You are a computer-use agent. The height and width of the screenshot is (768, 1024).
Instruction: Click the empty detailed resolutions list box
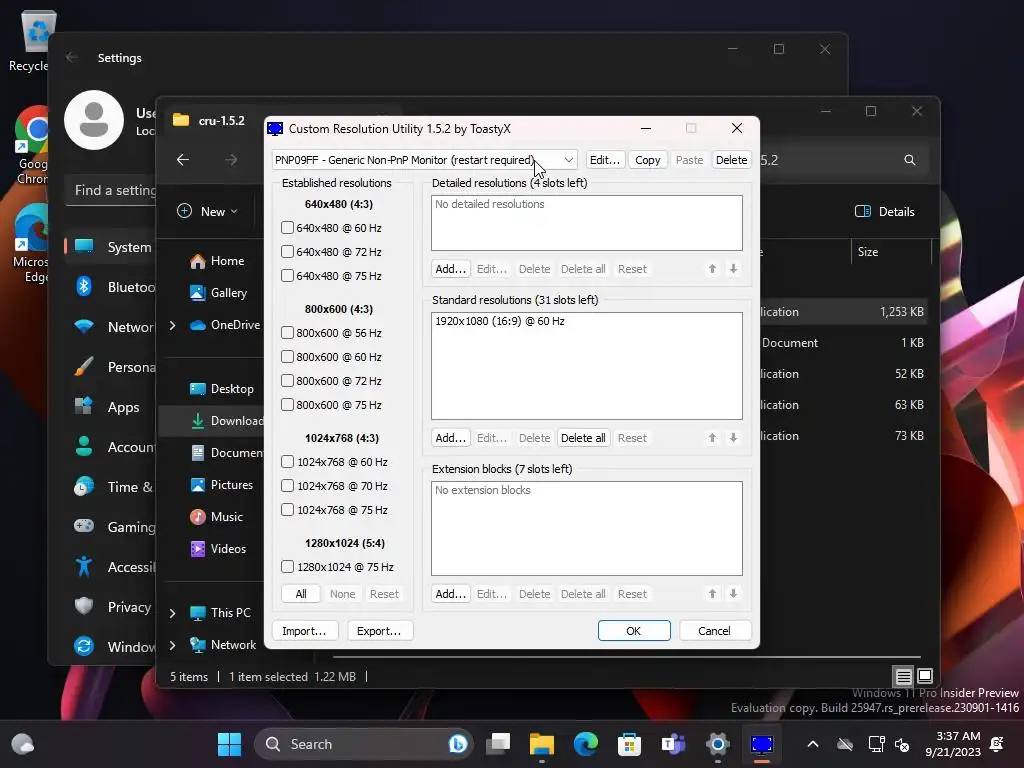[x=586, y=223]
